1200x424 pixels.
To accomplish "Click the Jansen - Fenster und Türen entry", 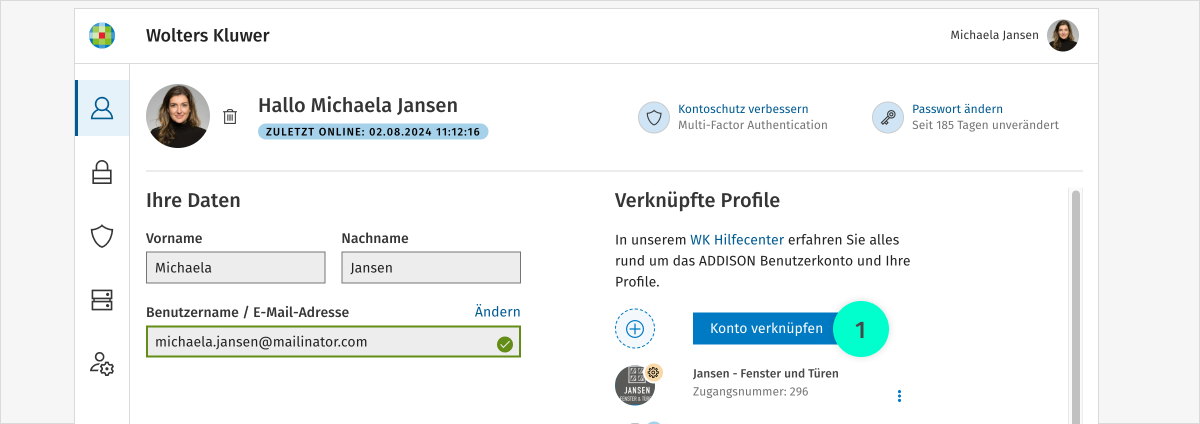I will (x=765, y=374).
